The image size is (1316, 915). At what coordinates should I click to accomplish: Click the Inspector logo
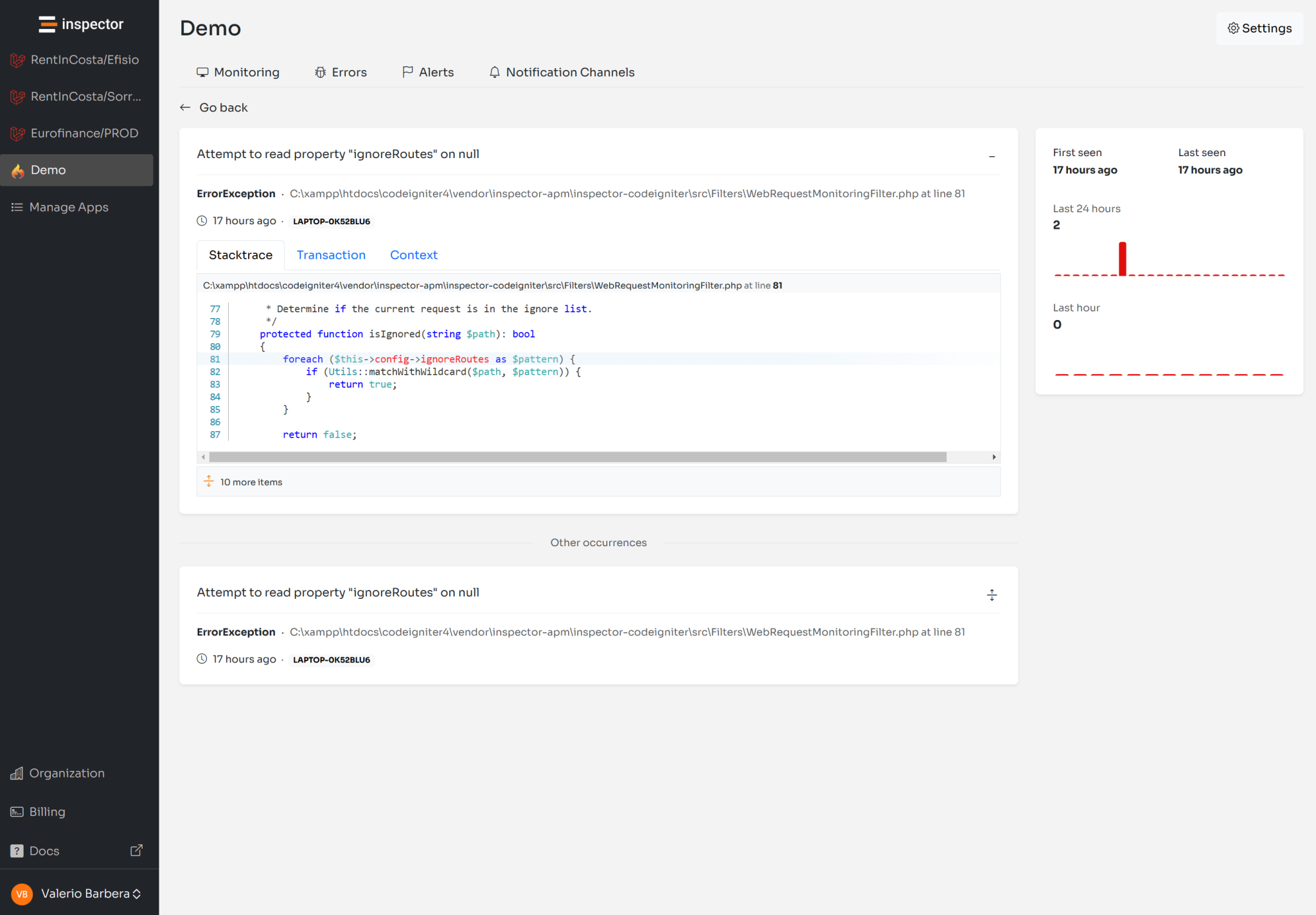click(x=79, y=24)
